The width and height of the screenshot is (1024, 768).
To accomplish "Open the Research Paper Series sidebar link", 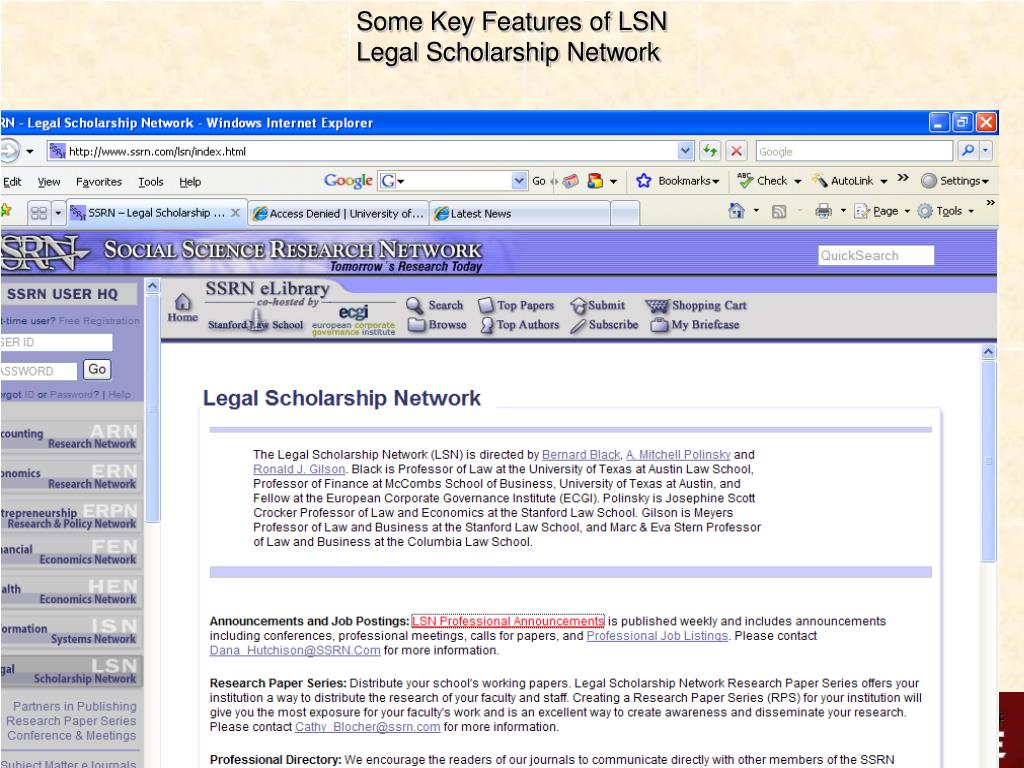I will pos(71,721).
